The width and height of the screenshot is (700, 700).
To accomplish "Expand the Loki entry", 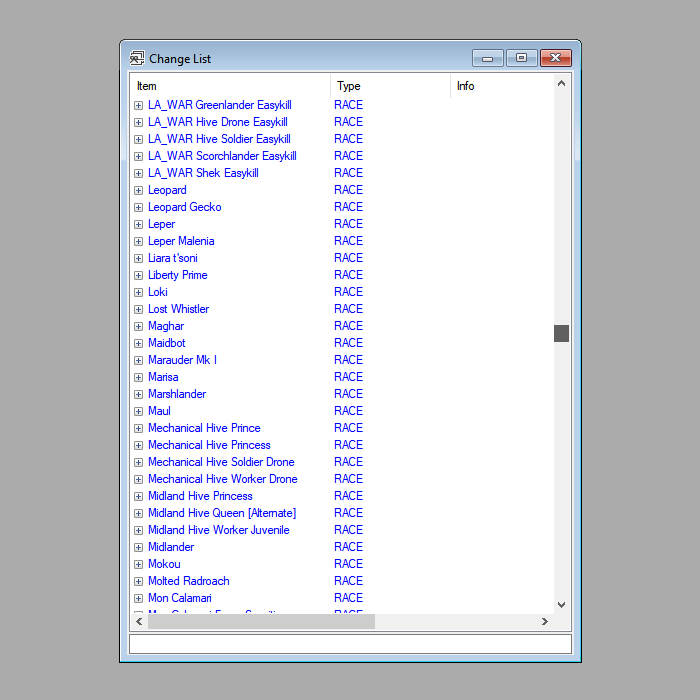I will tap(138, 292).
